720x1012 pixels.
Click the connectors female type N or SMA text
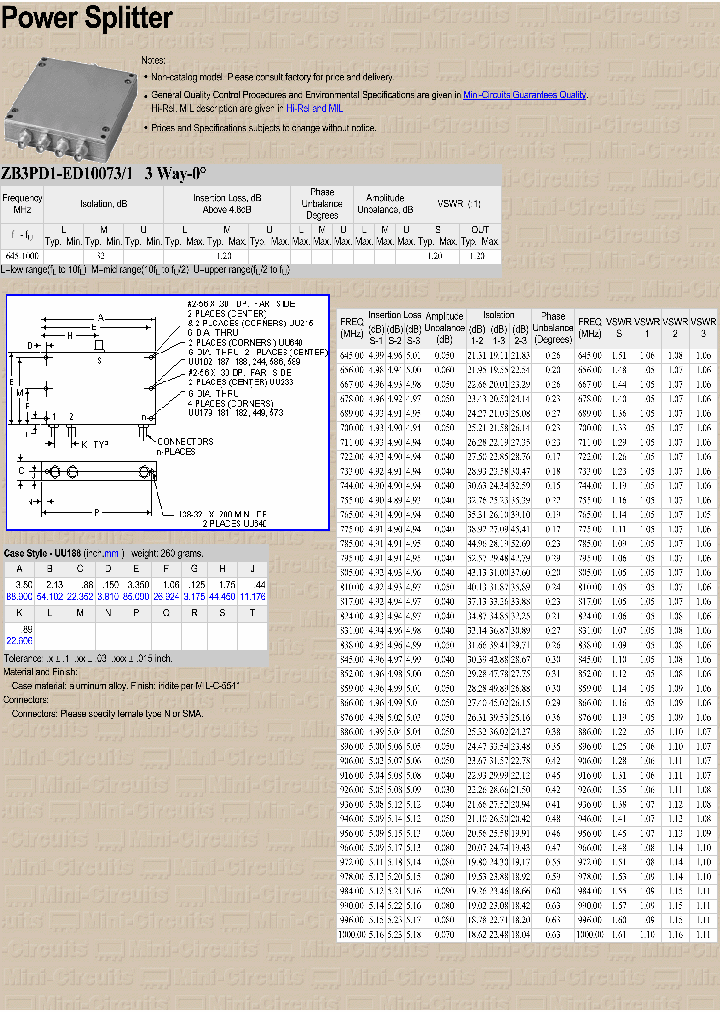click(108, 714)
